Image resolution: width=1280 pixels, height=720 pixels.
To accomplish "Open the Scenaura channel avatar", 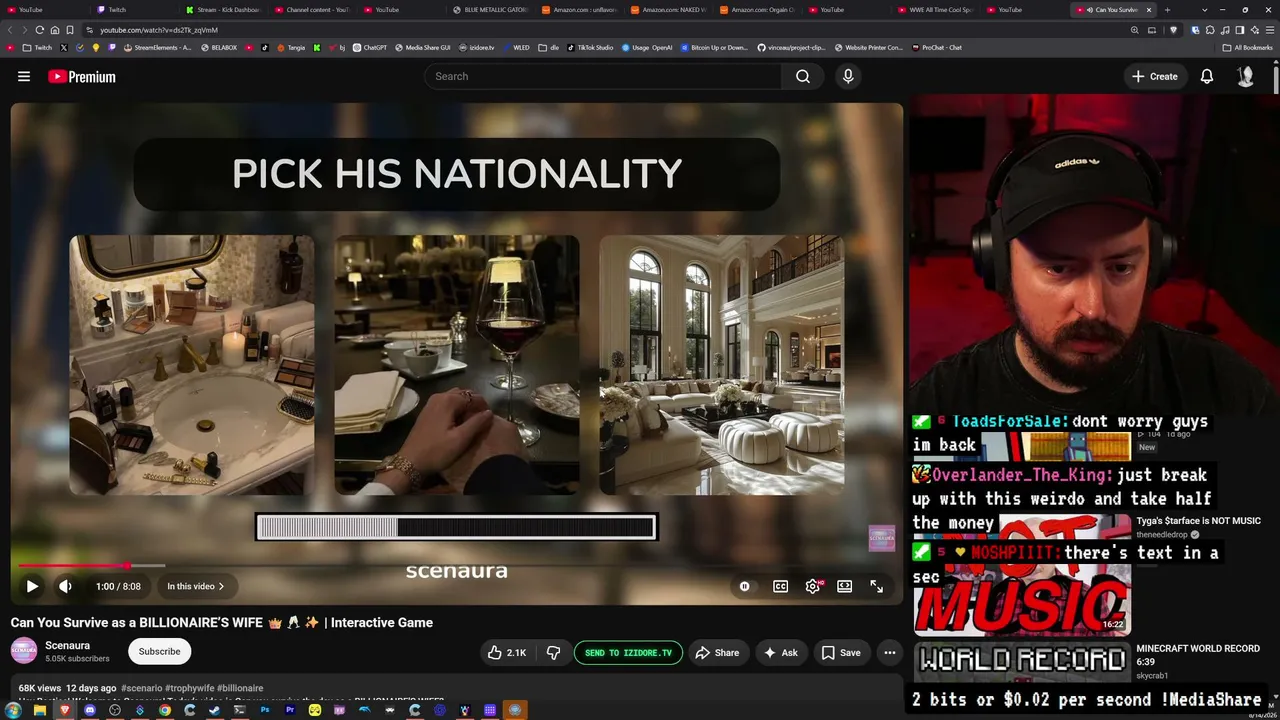I will [x=24, y=651].
